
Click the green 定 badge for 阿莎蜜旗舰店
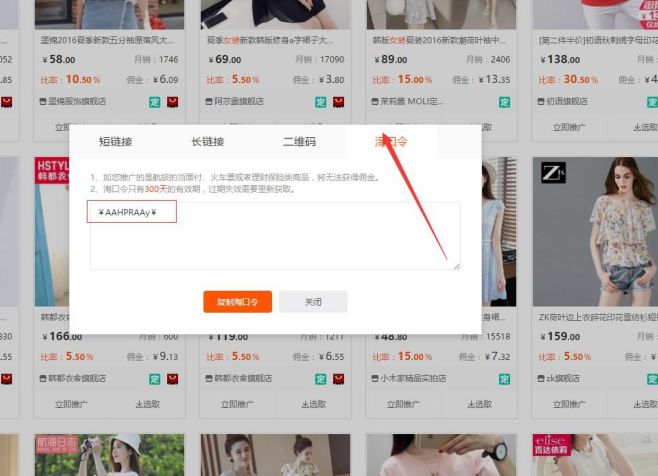coord(321,102)
